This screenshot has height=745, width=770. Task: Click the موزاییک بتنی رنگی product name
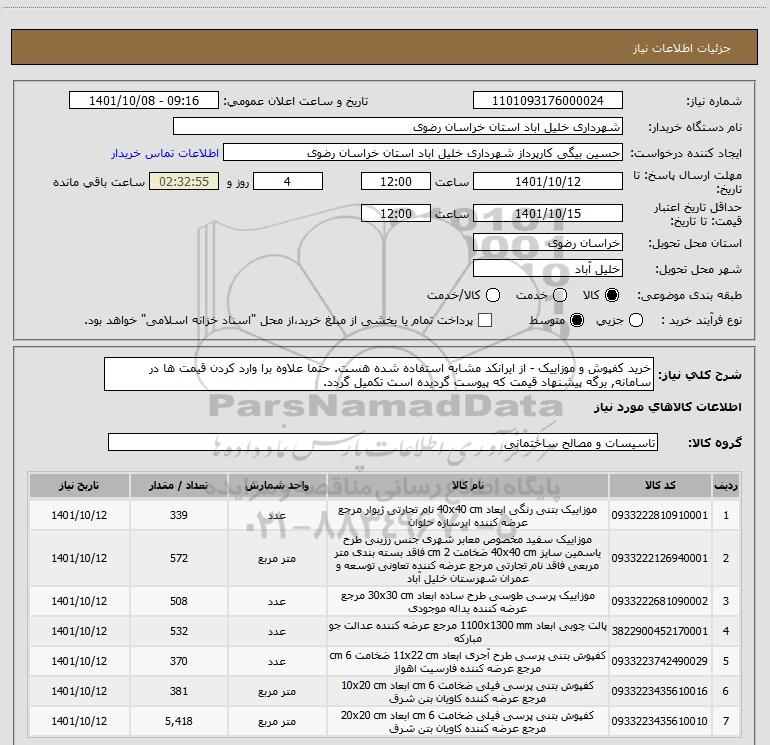click(x=468, y=516)
